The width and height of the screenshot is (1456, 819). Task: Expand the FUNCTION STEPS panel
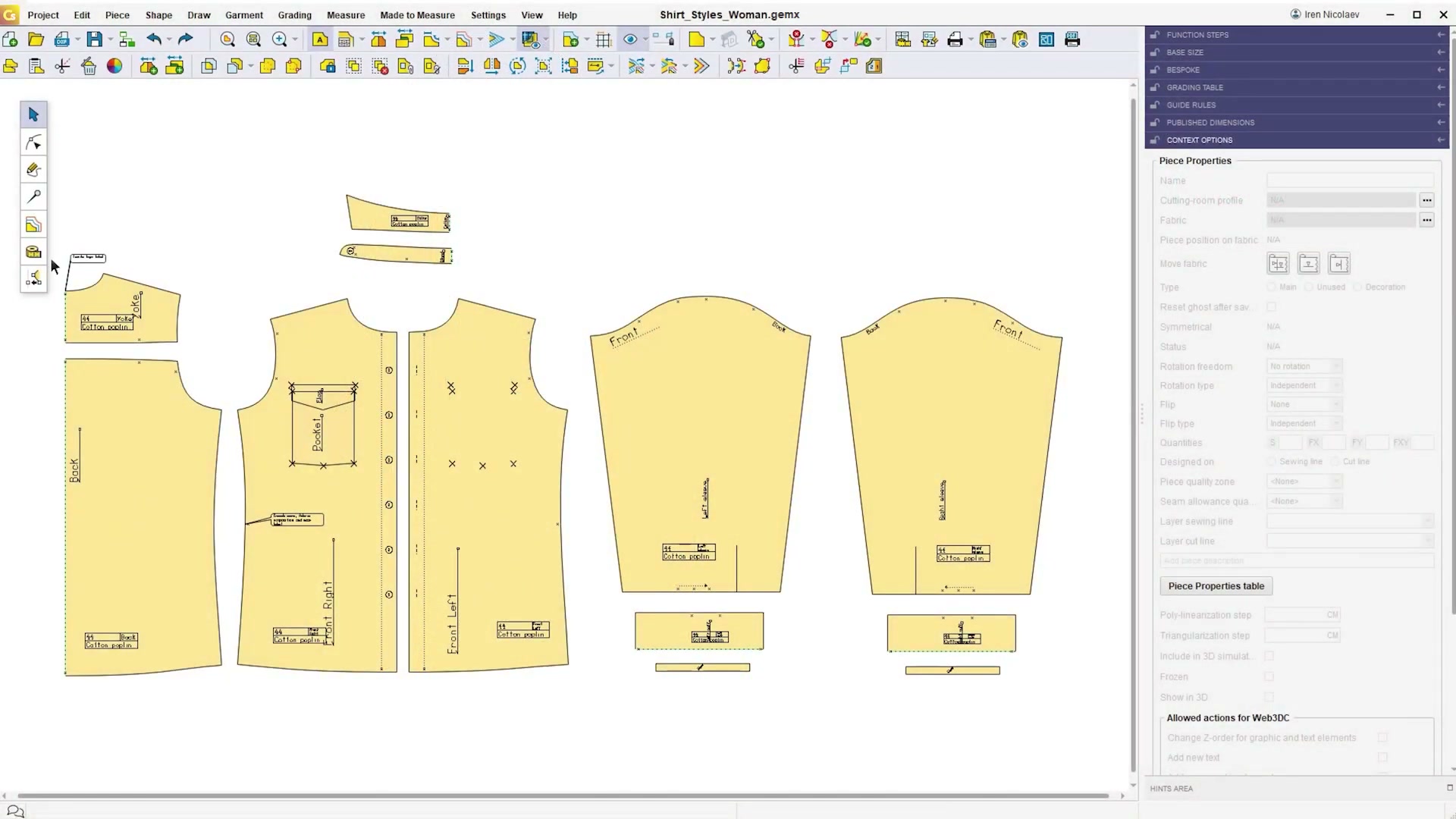pos(1297,35)
